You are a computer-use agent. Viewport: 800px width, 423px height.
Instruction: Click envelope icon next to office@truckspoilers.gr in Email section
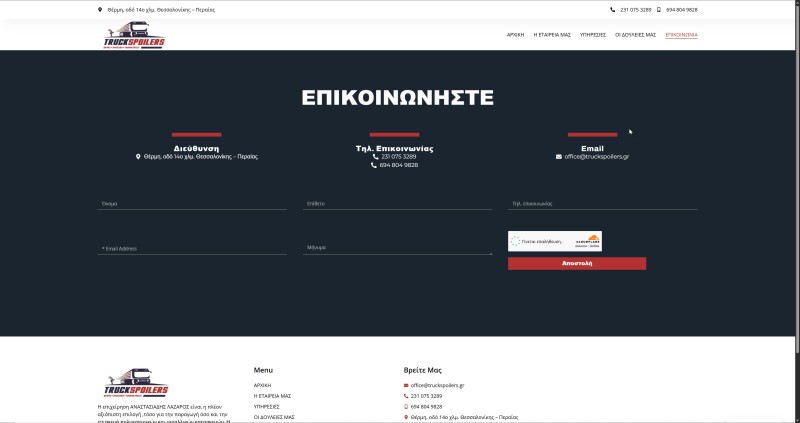tap(559, 157)
